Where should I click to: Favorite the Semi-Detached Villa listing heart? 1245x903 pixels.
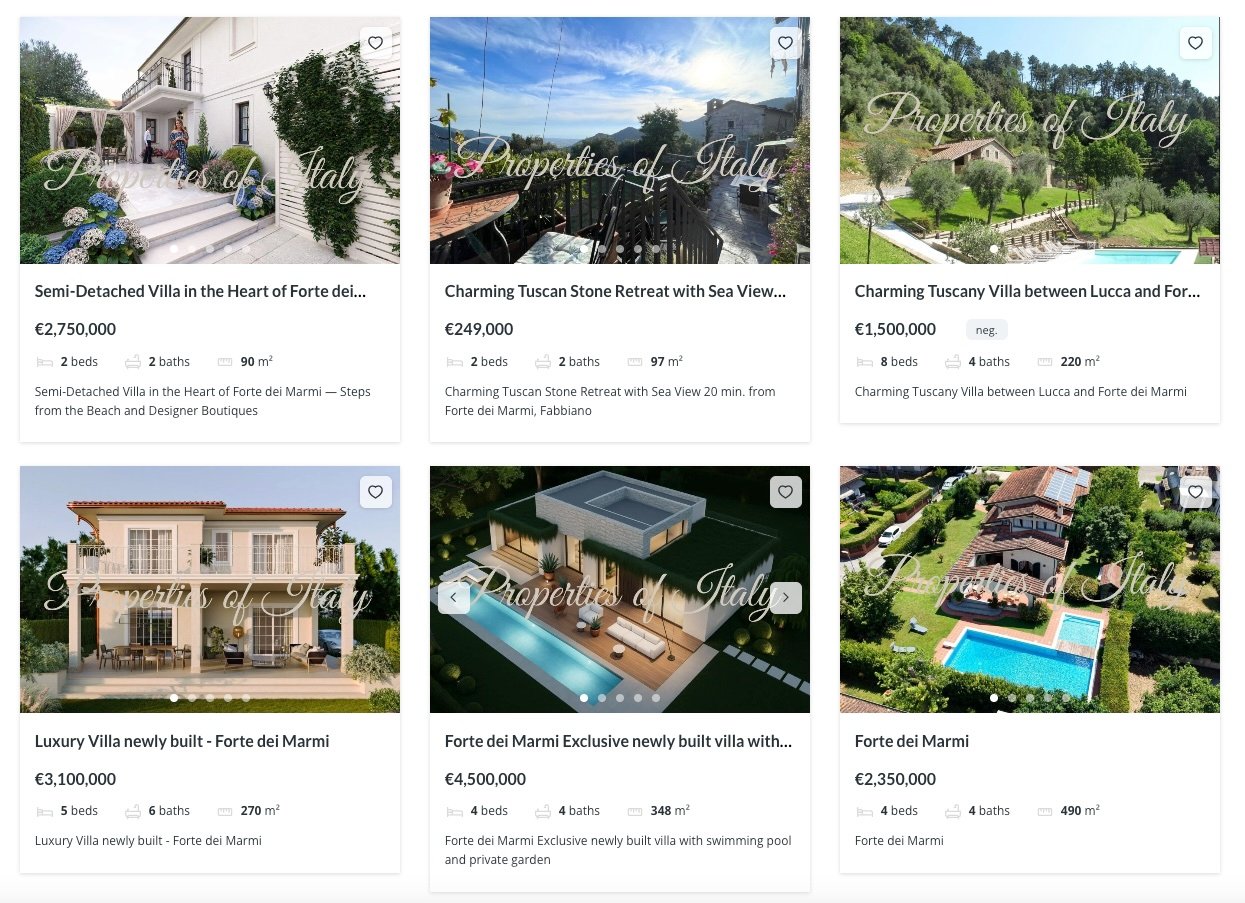(375, 43)
